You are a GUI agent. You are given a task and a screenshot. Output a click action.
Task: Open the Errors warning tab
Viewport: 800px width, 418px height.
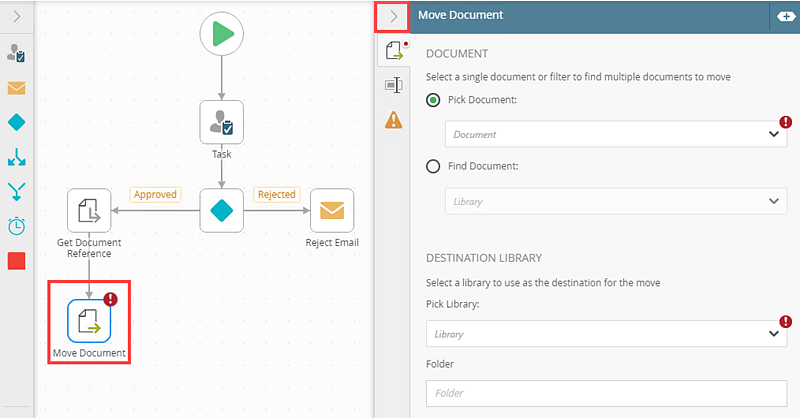point(394,120)
